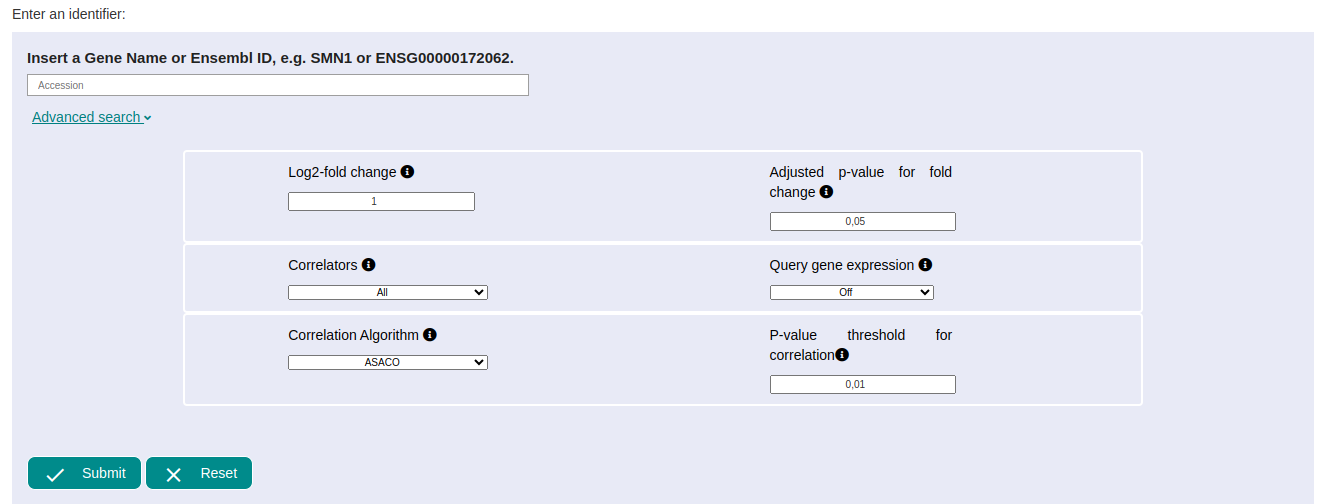Open the Correlators info icon

(x=368, y=265)
